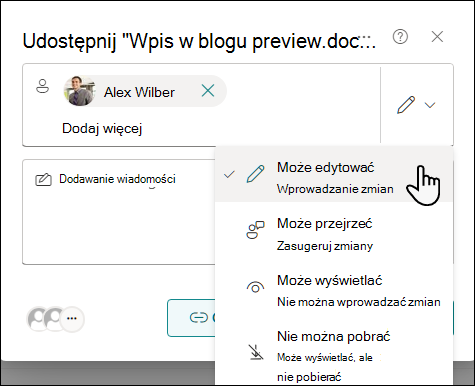Click the eye icon beside Może wyświetlać
475x386 pixels.
(255, 287)
